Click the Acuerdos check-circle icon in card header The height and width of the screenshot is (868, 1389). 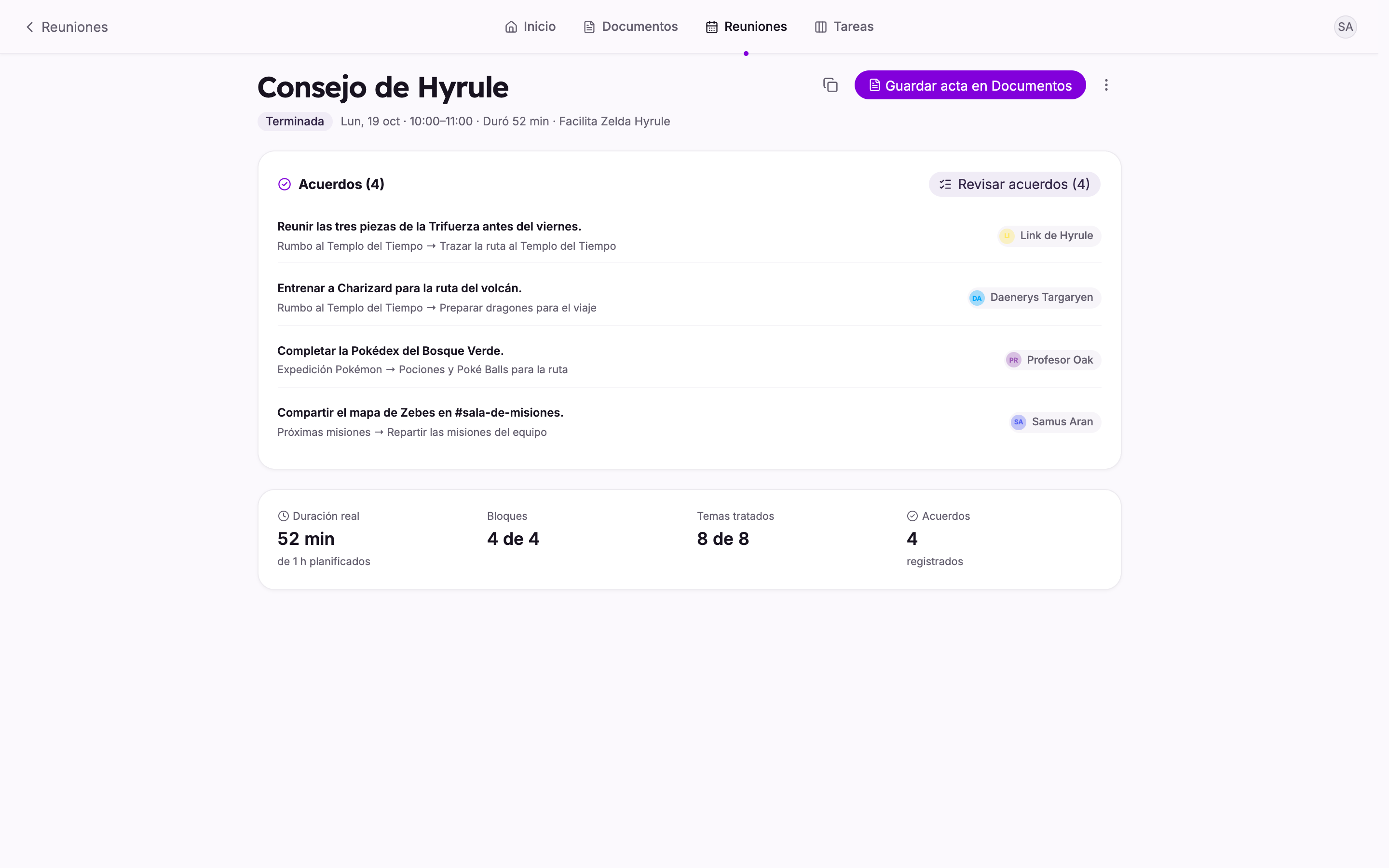pos(284,184)
